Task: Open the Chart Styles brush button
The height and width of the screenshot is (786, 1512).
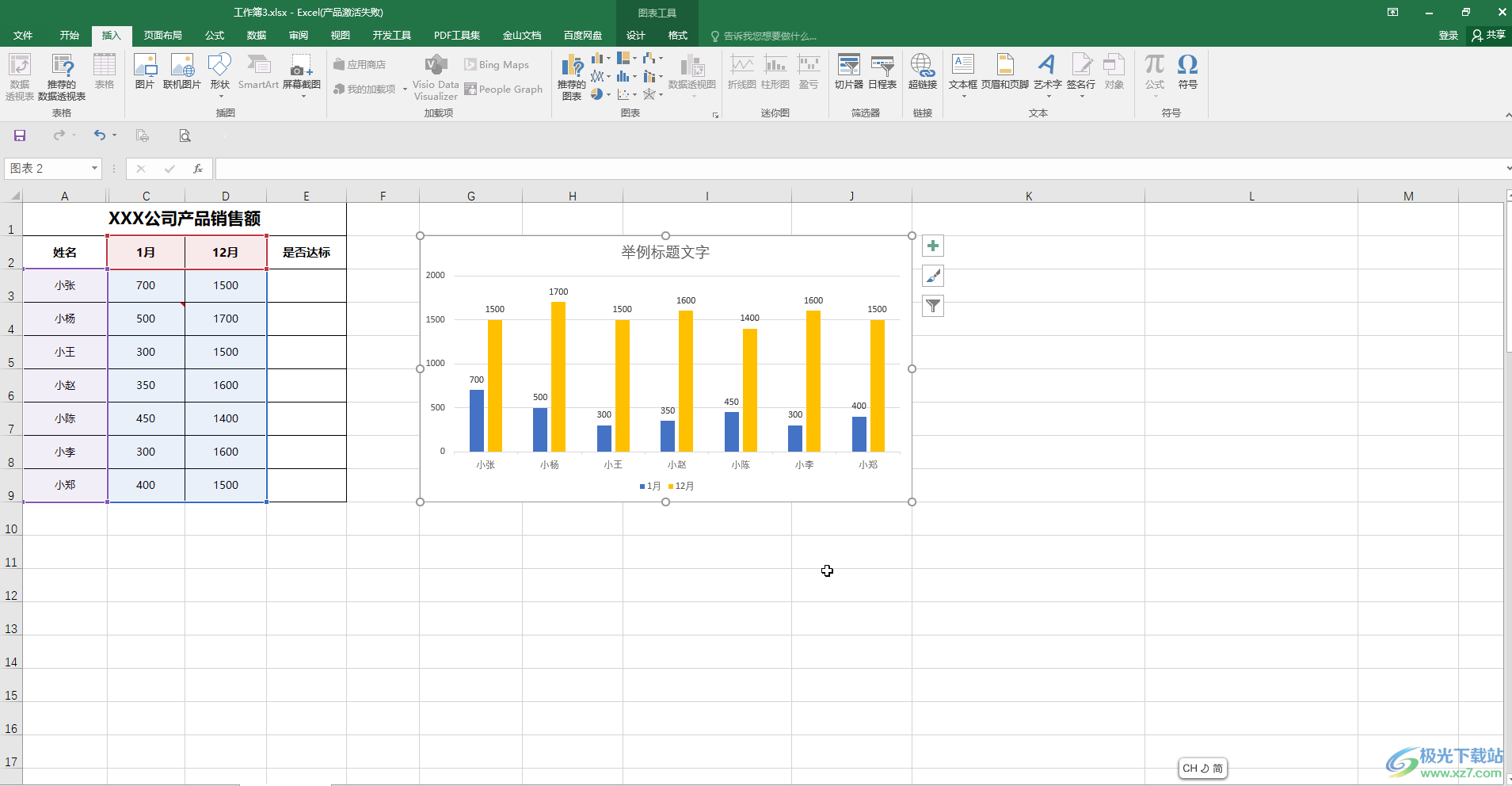Action: [x=933, y=276]
